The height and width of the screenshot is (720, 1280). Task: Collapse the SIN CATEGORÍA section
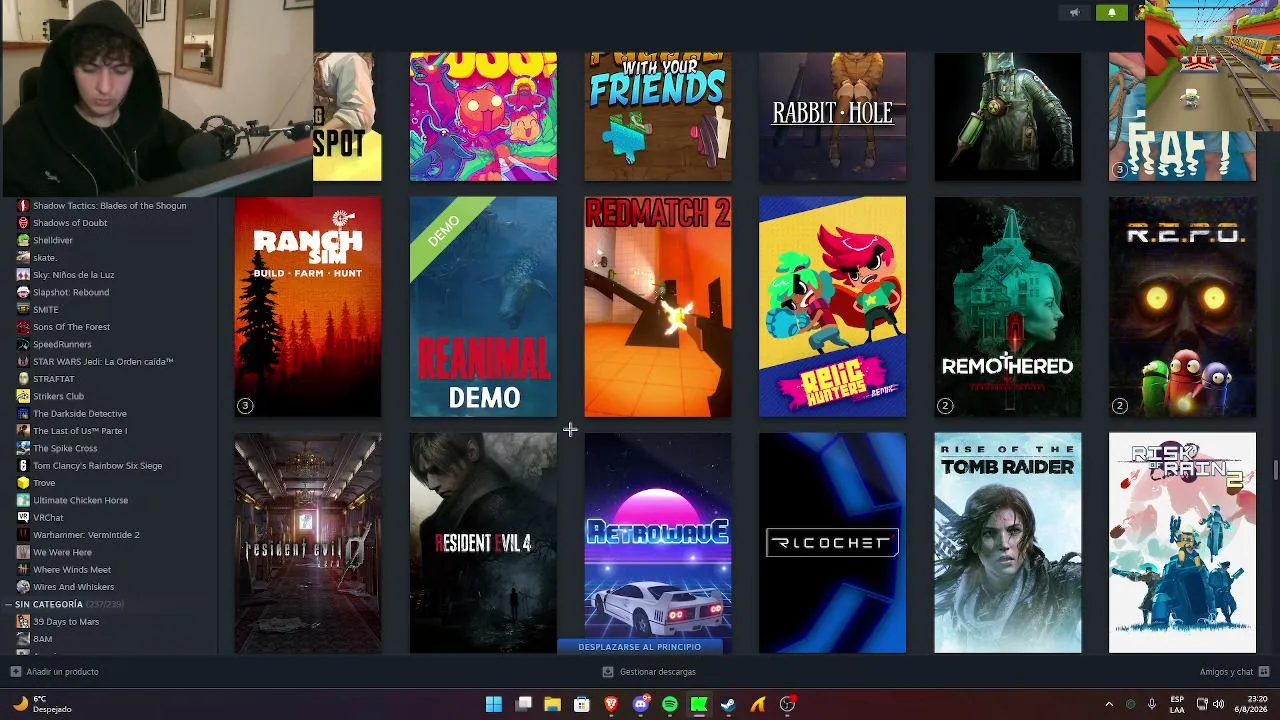coord(8,604)
